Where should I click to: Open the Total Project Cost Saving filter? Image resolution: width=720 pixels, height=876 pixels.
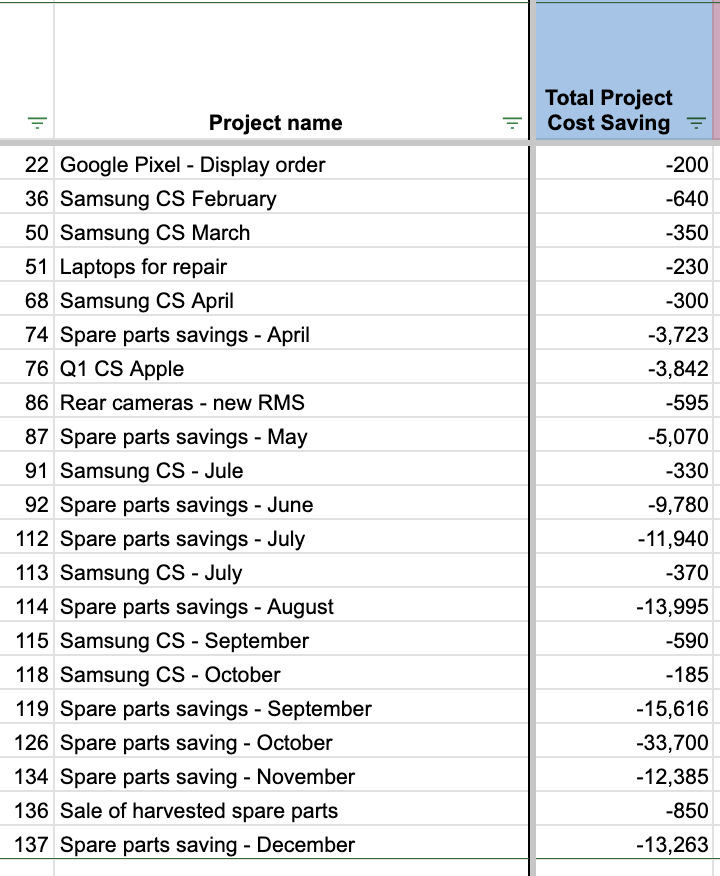696,123
